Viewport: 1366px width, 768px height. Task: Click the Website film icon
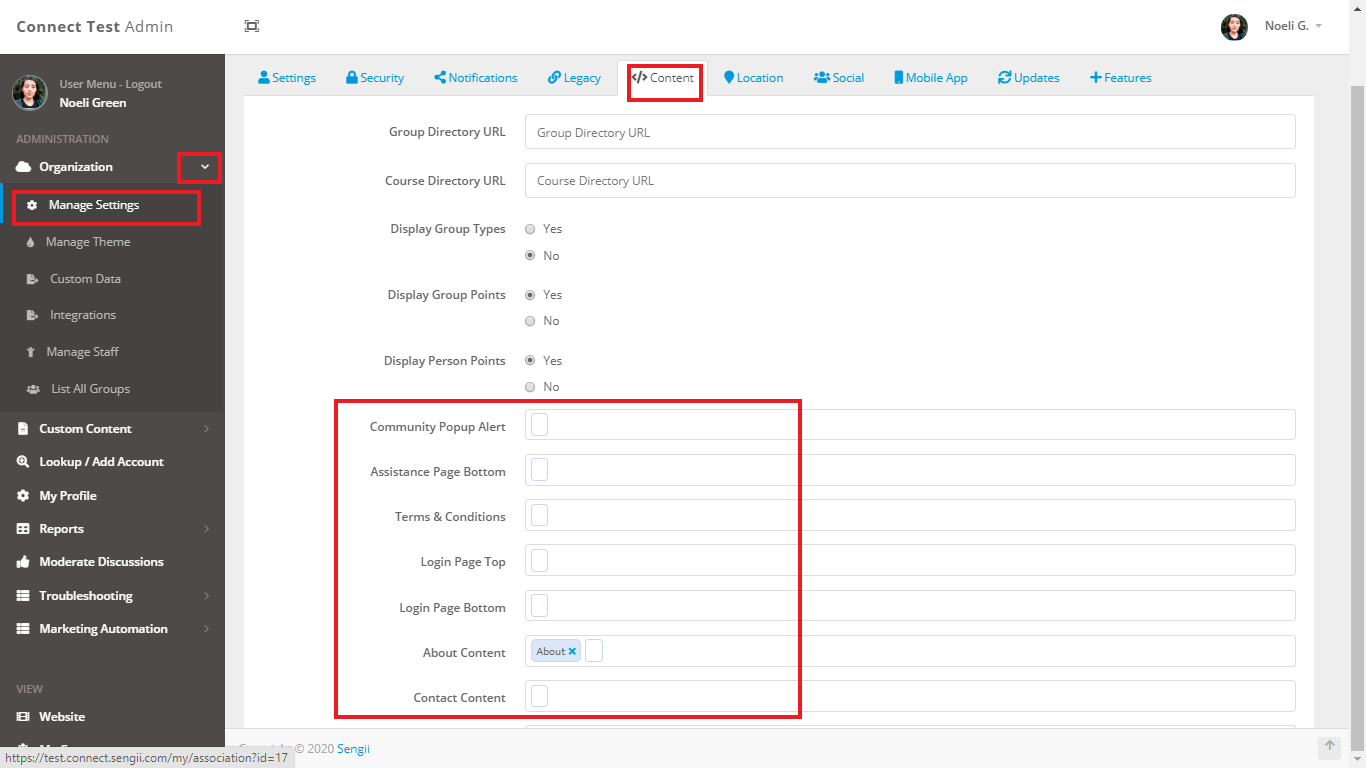[x=23, y=717]
